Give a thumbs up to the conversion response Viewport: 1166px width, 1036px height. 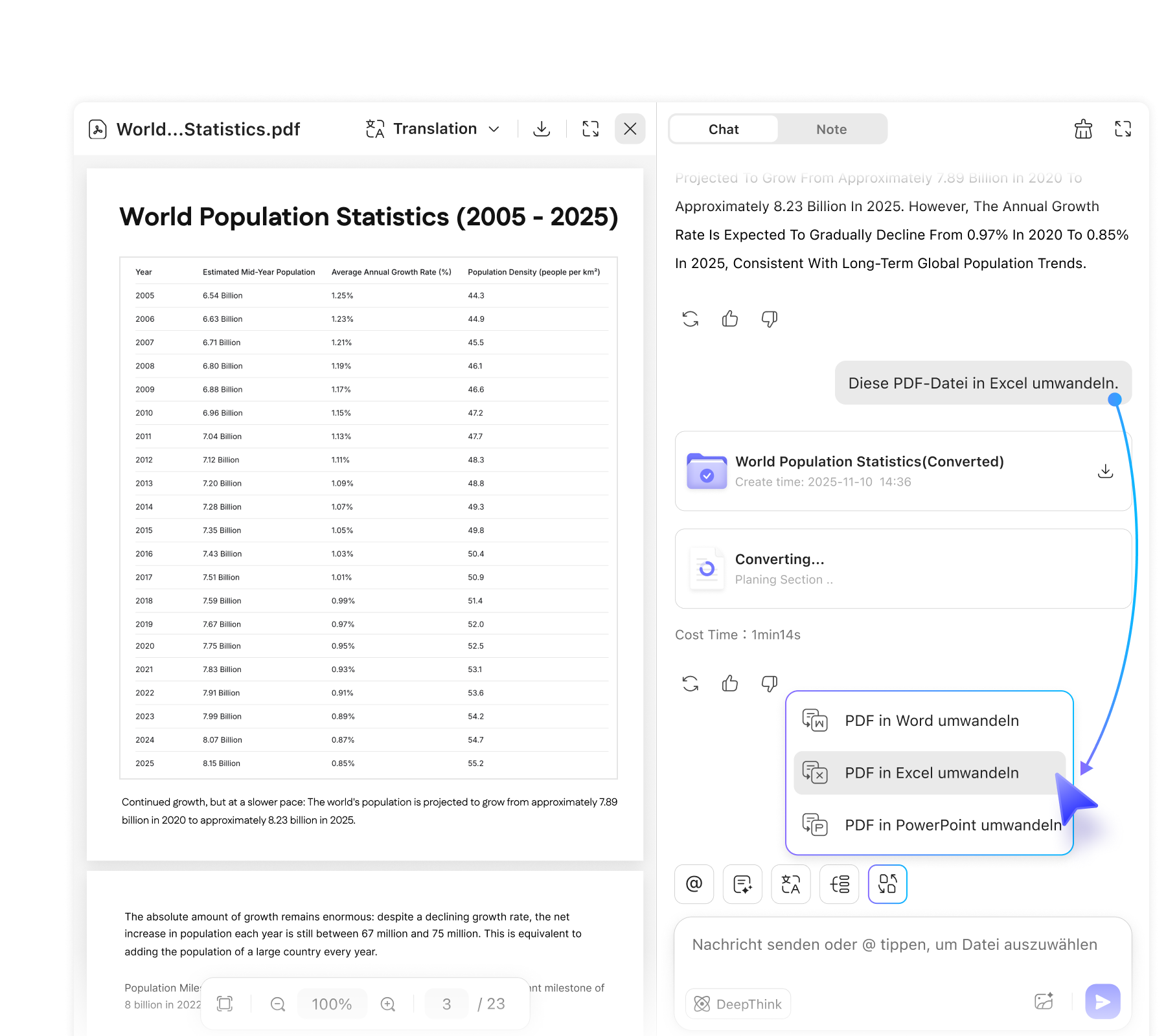[x=730, y=683]
